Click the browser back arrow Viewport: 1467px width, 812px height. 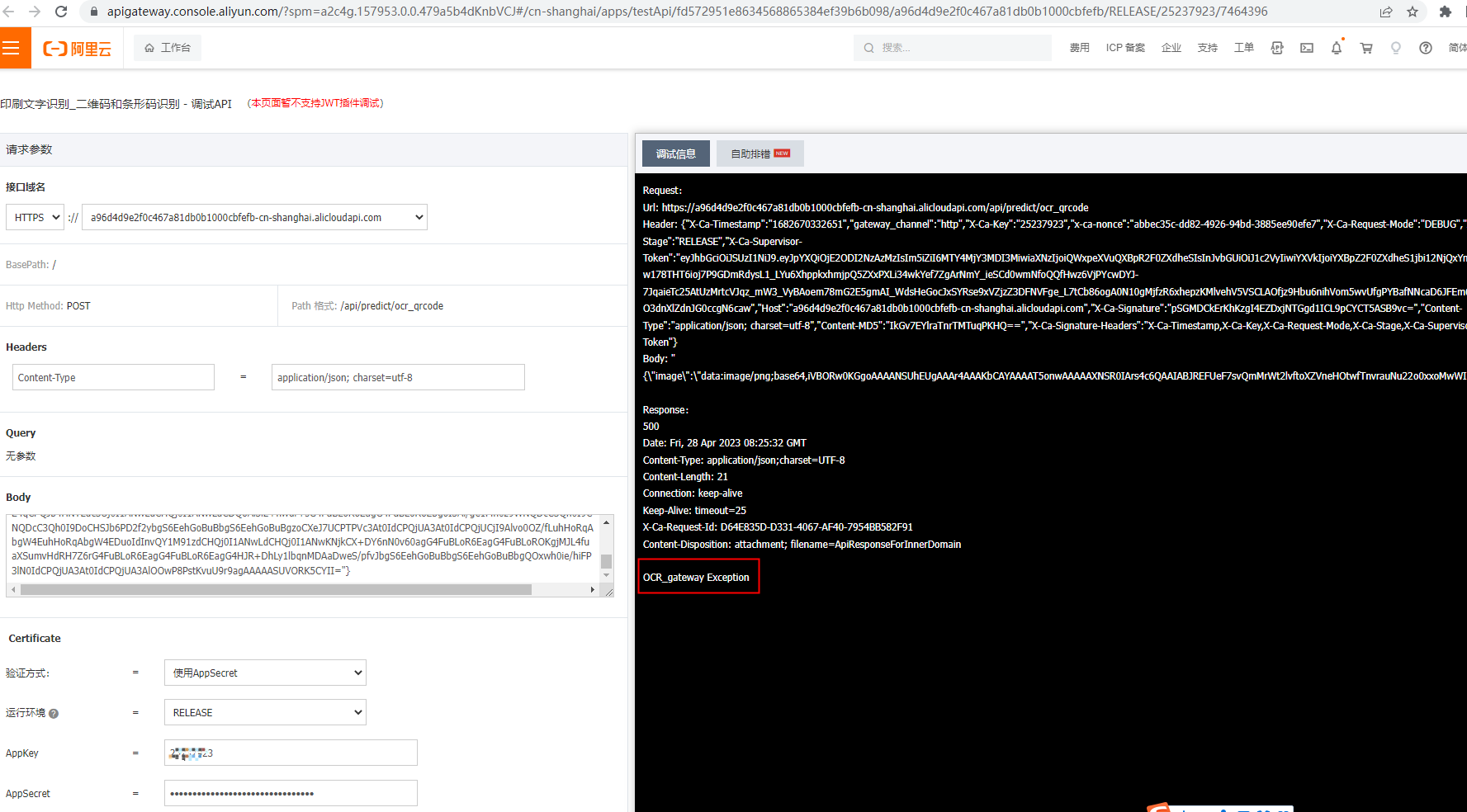(9, 12)
